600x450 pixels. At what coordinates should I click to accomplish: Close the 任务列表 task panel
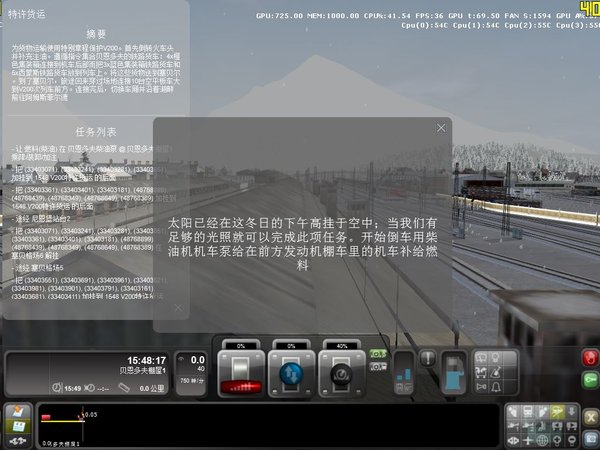click(x=178, y=308)
